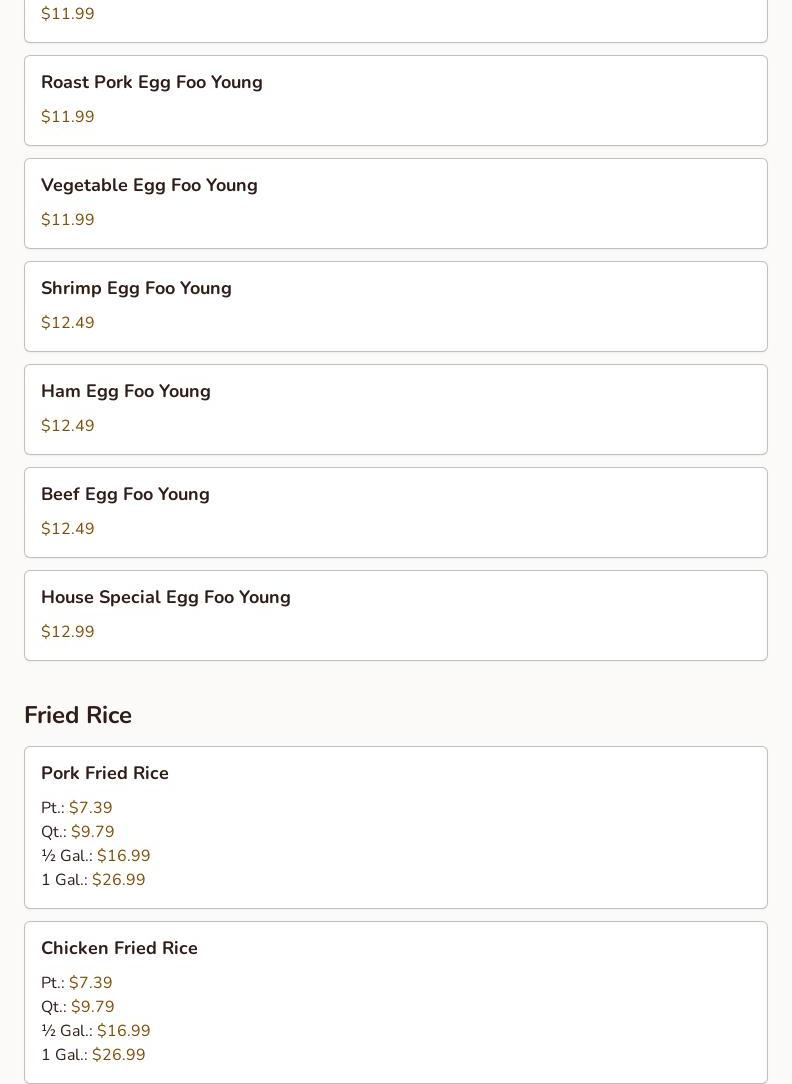Pick the Qt. size for Pork Fried Rice
Screen dimensions: 792x1084
78,832
